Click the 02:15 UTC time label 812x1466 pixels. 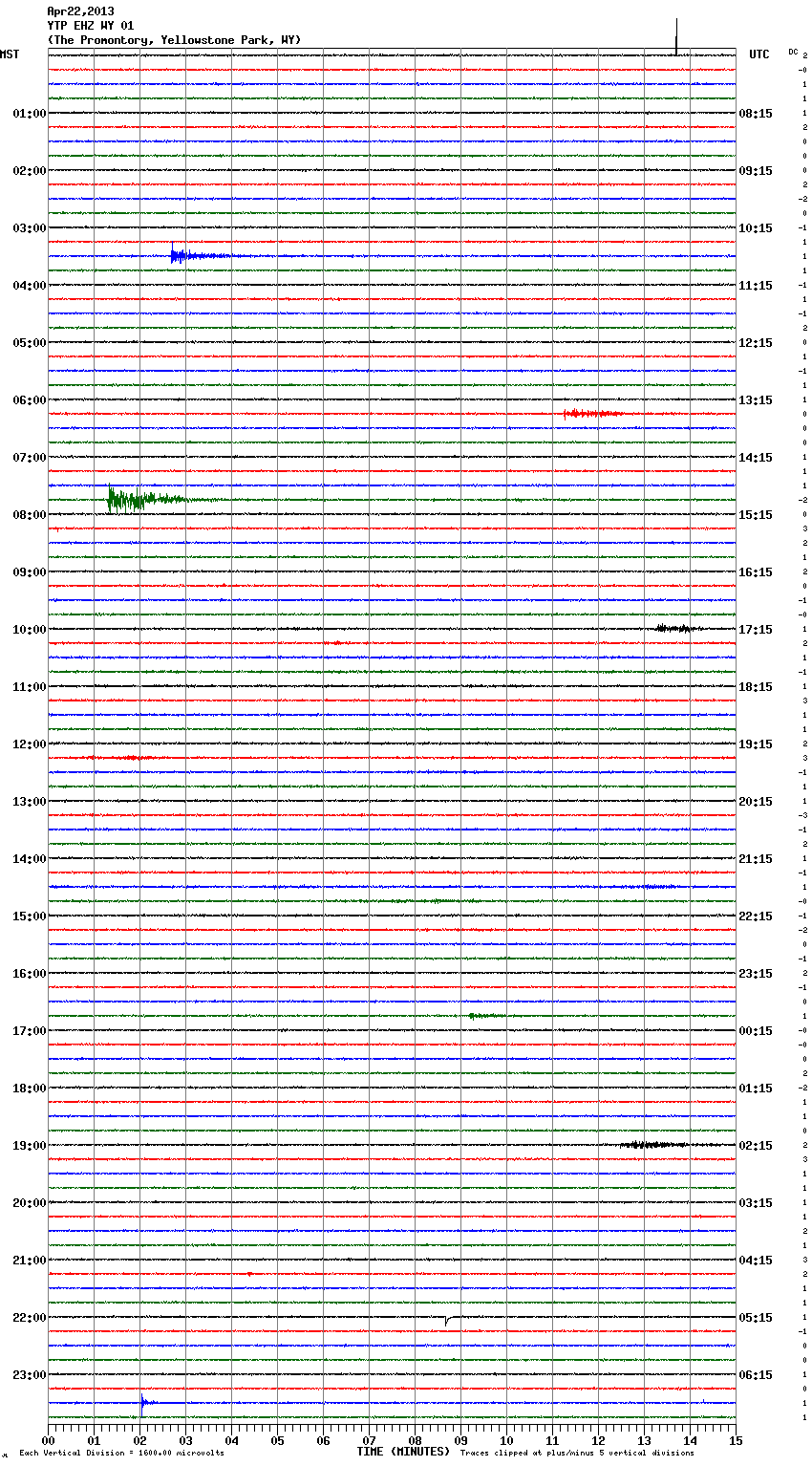[x=756, y=1146]
